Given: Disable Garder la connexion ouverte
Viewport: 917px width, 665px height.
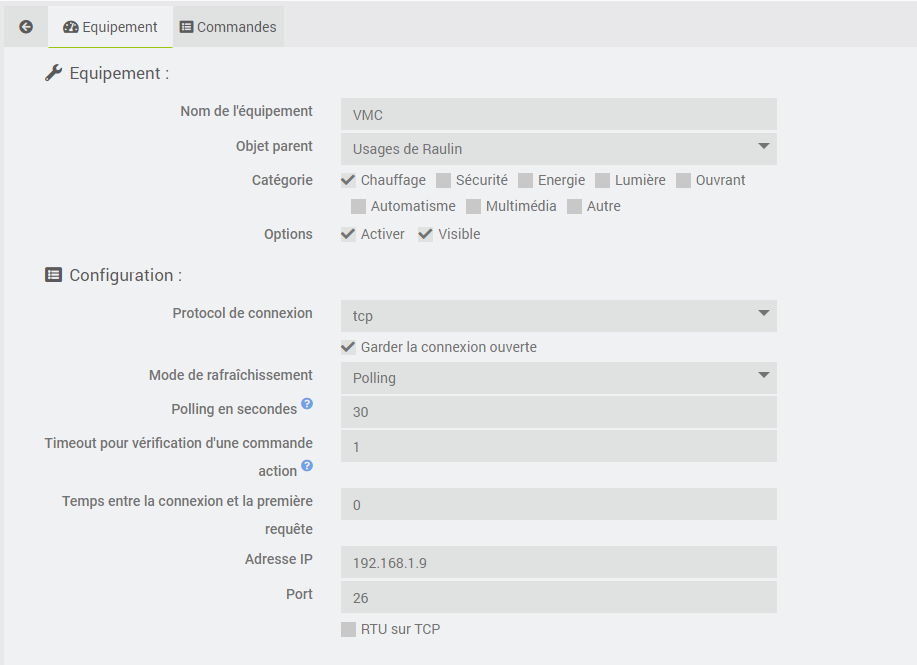Looking at the screenshot, I should point(348,347).
